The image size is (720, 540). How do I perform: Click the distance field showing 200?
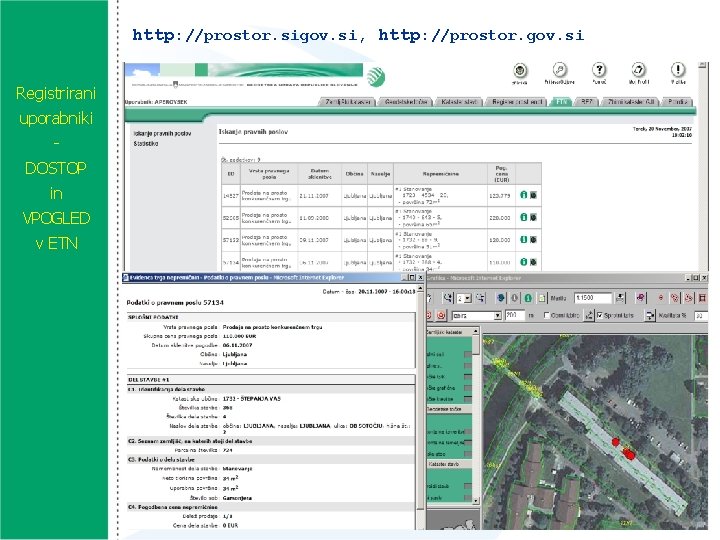click(515, 315)
